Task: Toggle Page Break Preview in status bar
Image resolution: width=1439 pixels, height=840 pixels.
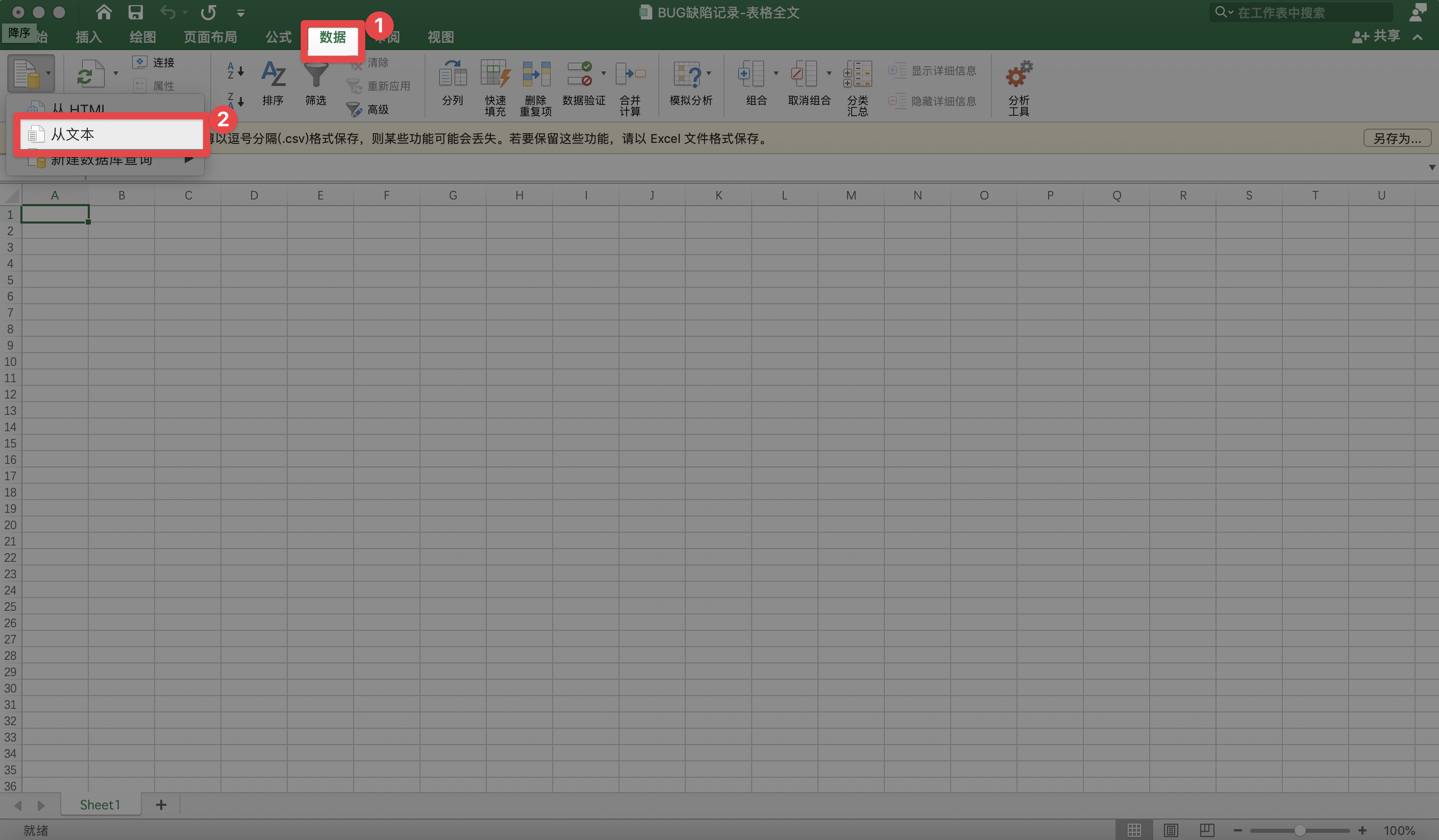Action: [1207, 830]
